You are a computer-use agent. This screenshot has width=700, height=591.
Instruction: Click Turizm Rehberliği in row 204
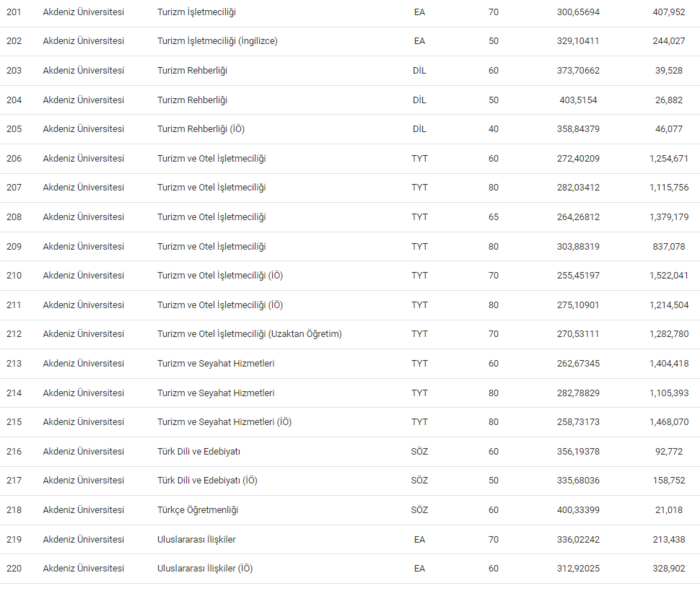[193, 100]
